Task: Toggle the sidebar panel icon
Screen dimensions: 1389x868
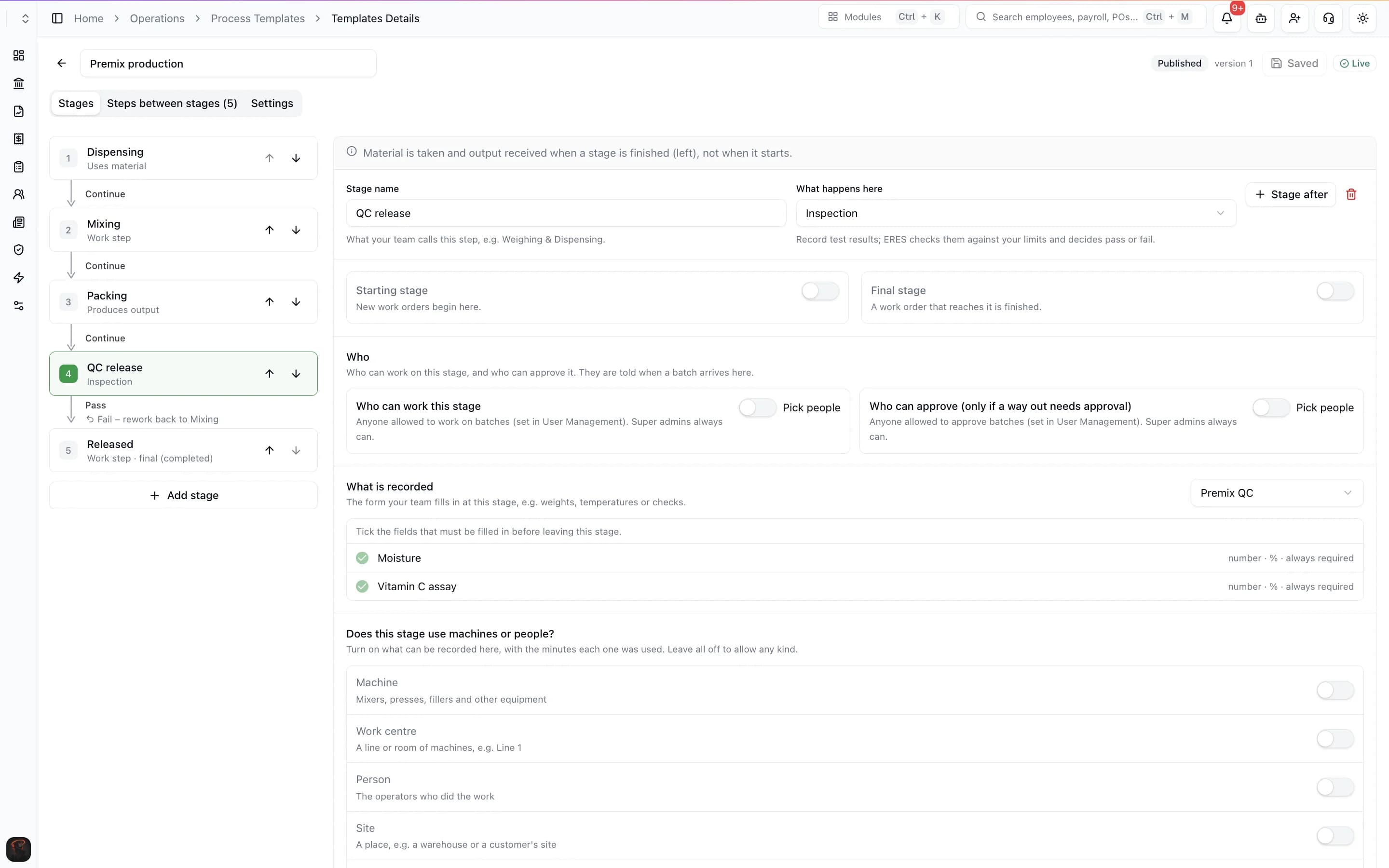Action: [x=57, y=18]
